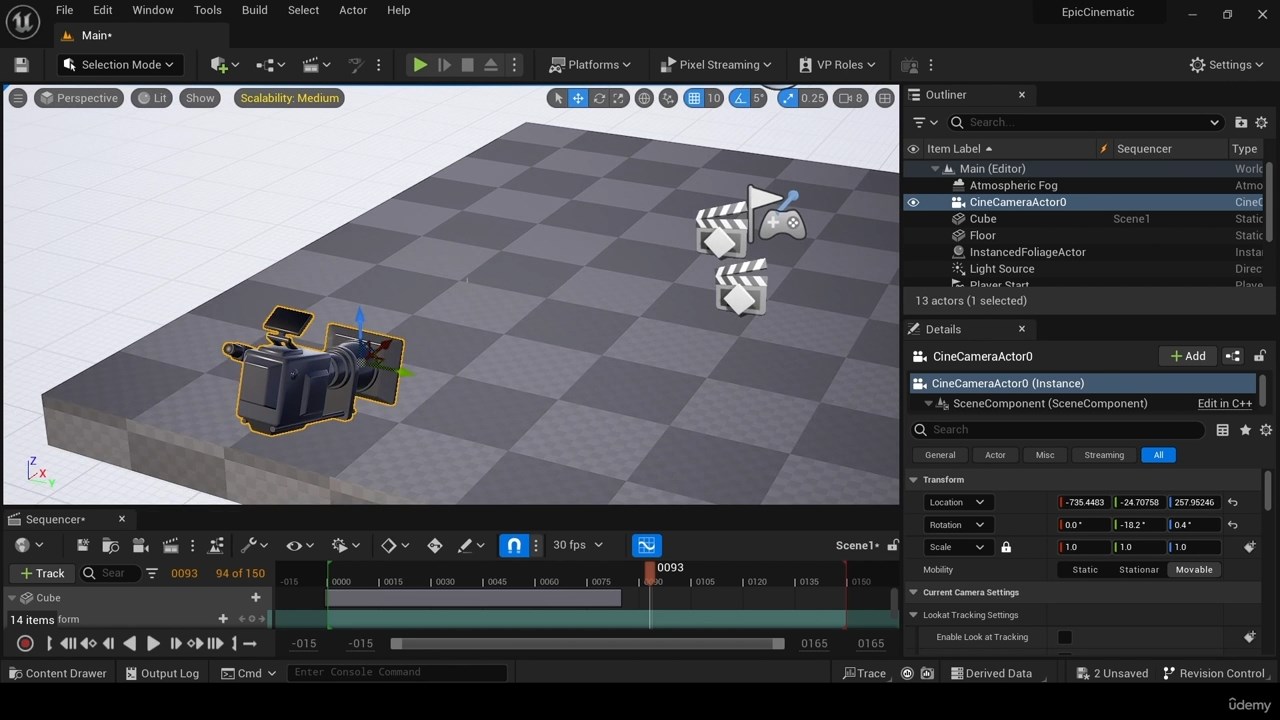Set Mobility to Movable

1194,570
